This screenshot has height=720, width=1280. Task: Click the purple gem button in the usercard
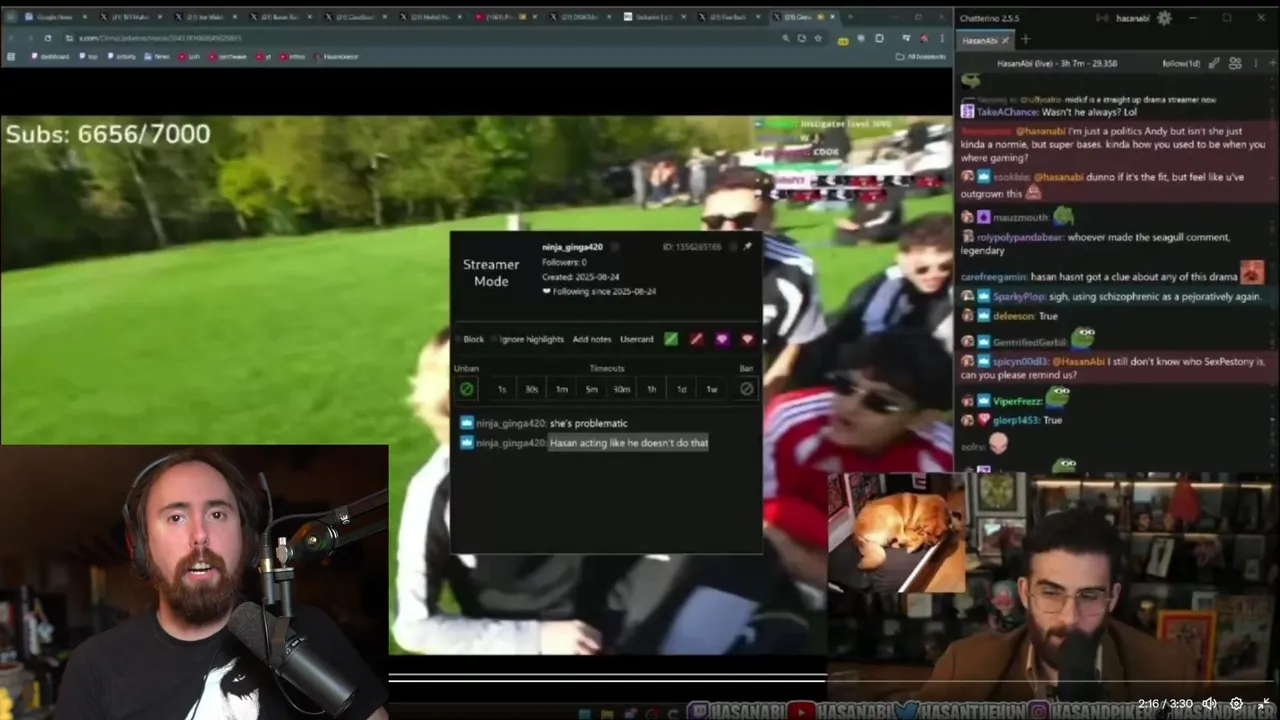pos(722,339)
